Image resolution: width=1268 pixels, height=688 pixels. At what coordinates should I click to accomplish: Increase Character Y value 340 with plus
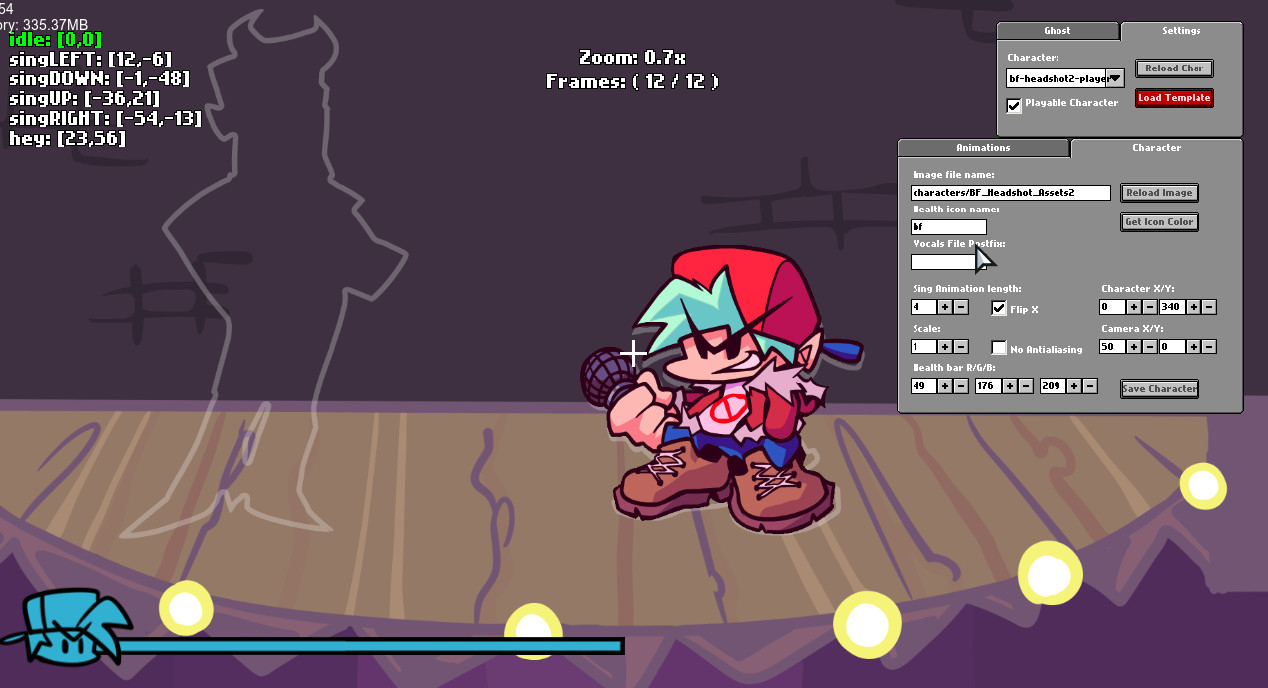pos(1193,307)
